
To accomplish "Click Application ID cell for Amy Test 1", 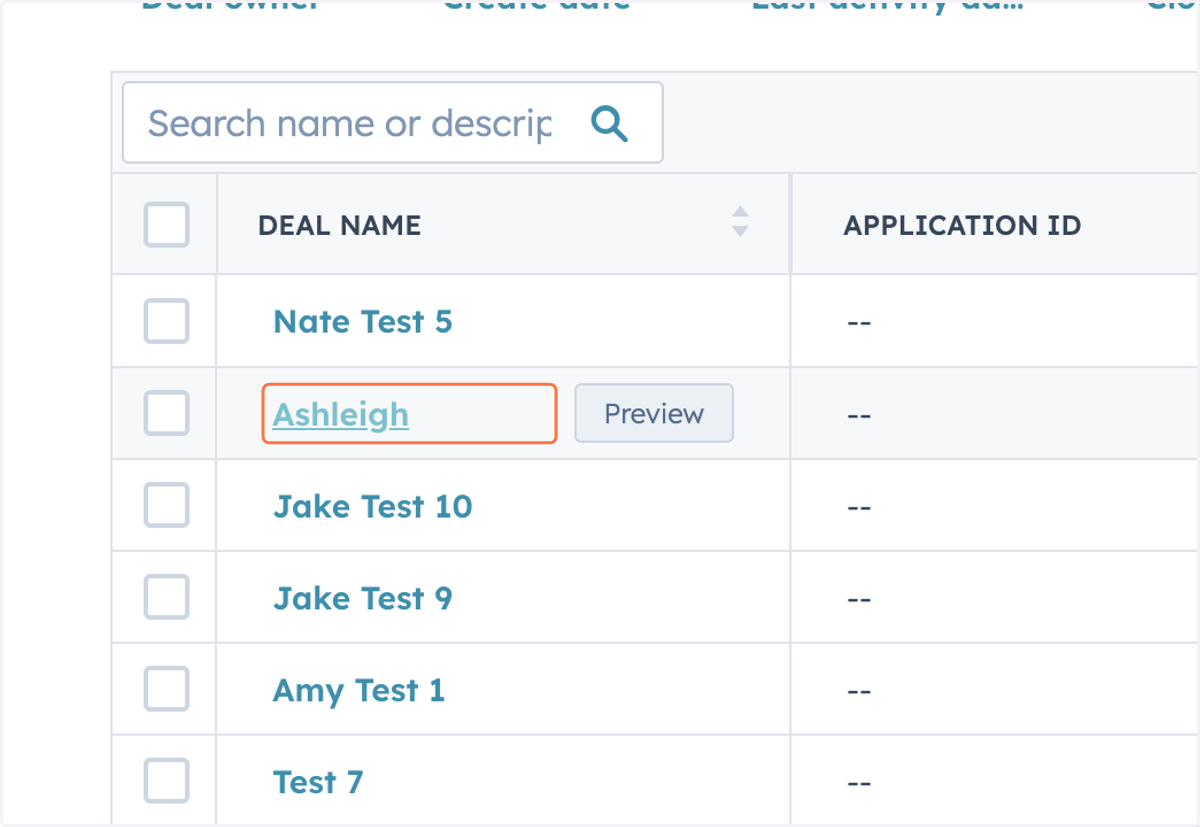I will click(x=996, y=689).
